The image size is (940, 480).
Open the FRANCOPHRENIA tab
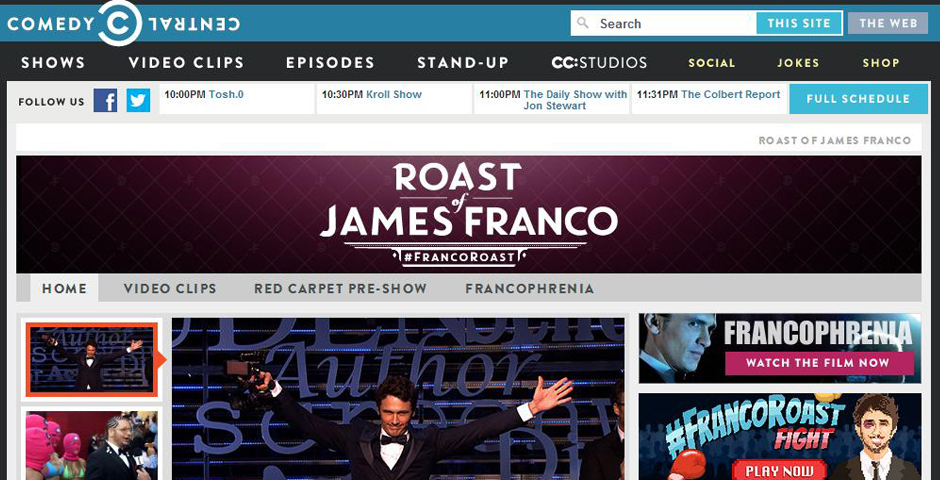(530, 288)
